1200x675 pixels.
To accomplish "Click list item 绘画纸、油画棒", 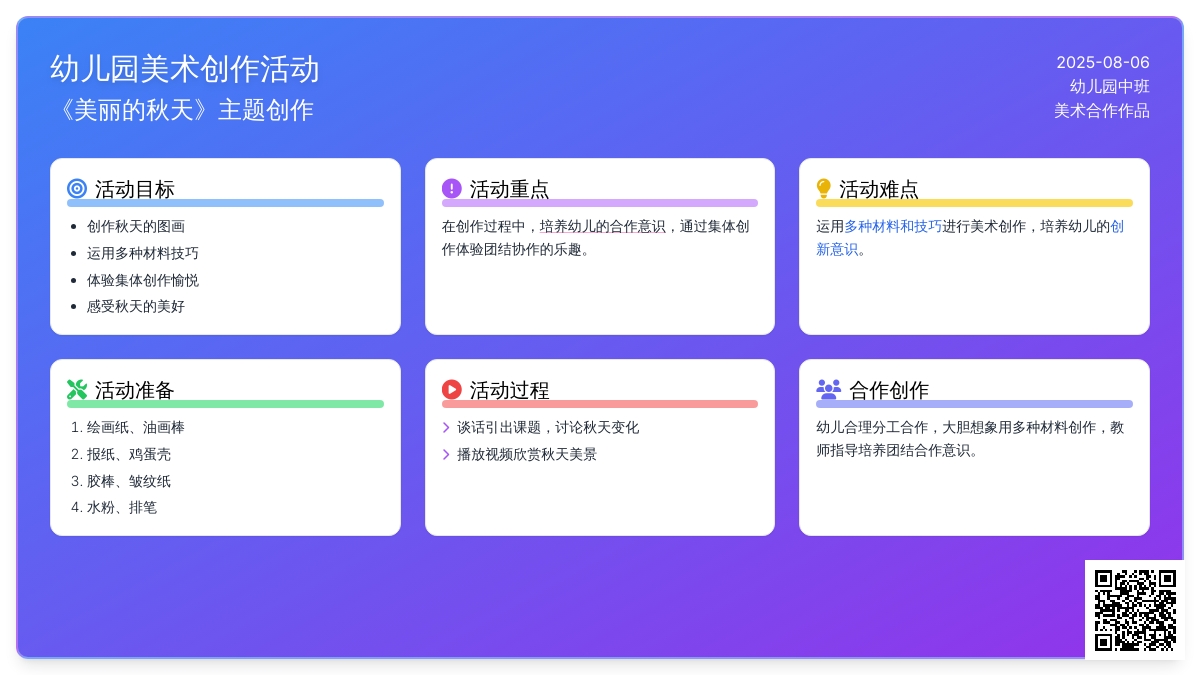I will (x=136, y=427).
